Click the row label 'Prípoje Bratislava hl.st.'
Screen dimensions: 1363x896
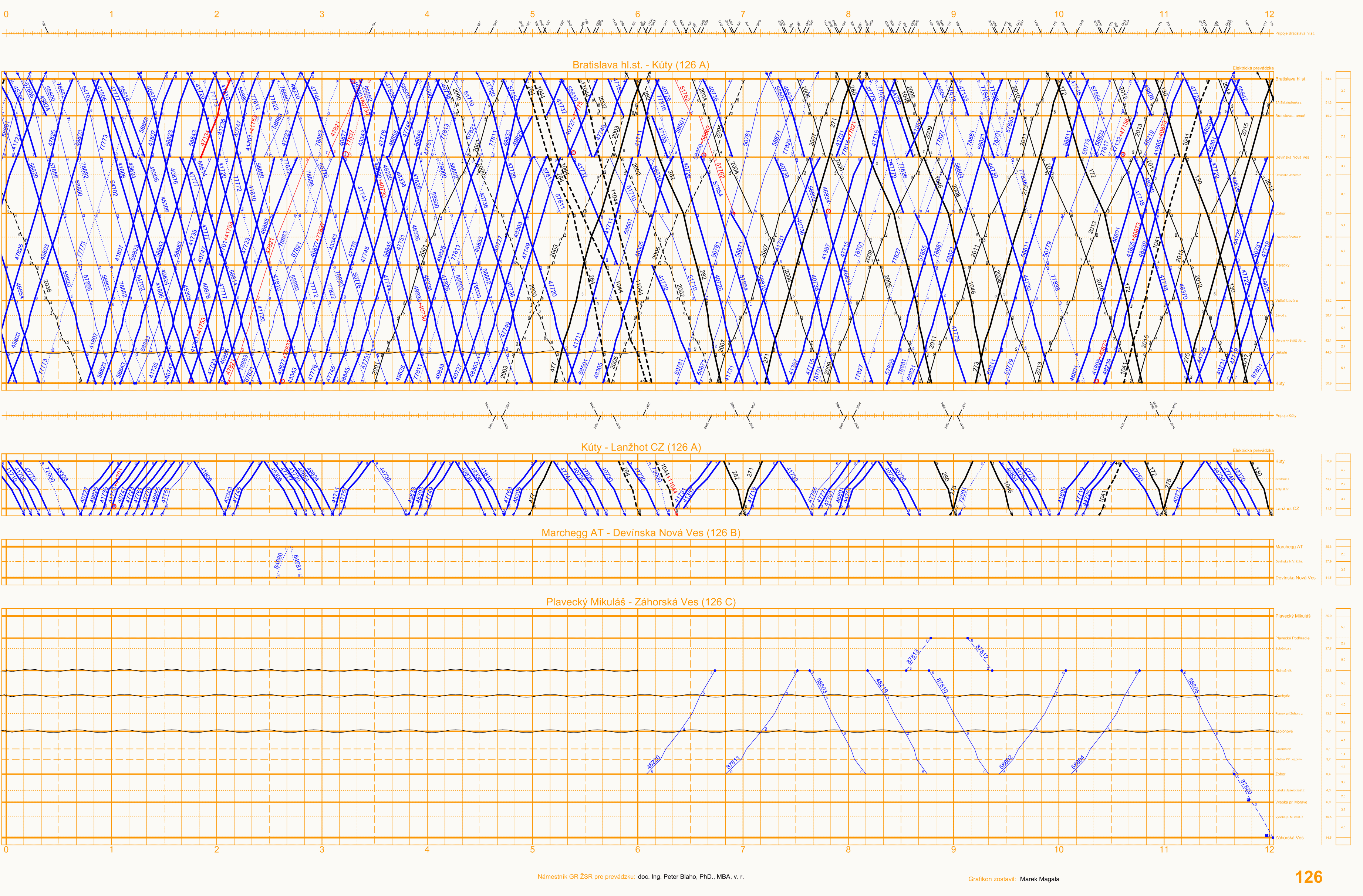point(1294,33)
